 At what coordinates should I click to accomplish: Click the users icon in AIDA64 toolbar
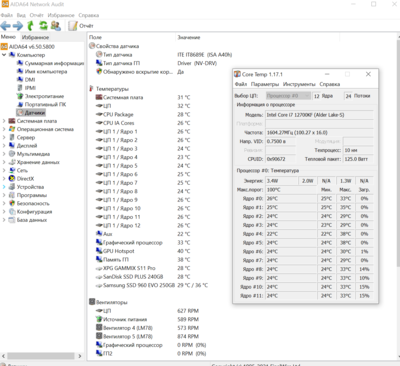click(x=56, y=26)
